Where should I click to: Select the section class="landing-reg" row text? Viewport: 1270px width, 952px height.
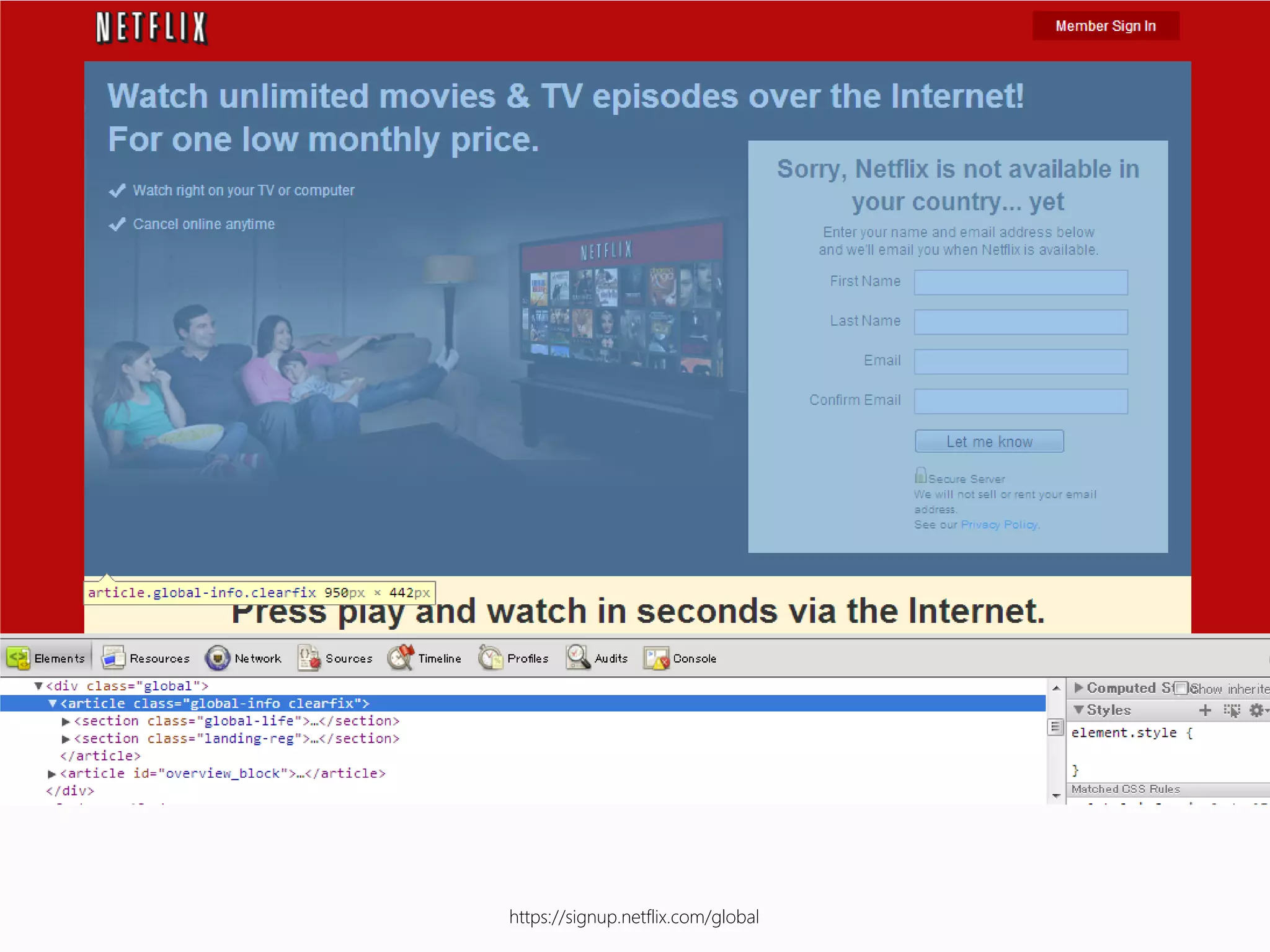(x=237, y=739)
